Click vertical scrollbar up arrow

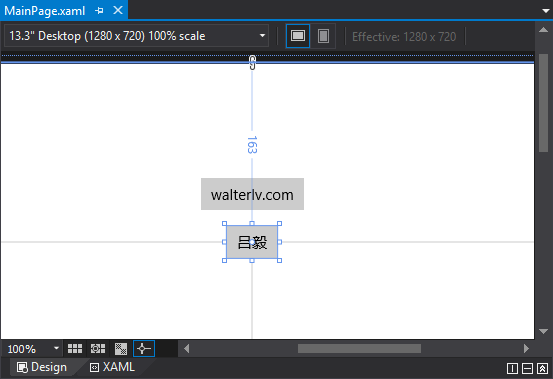click(543, 30)
